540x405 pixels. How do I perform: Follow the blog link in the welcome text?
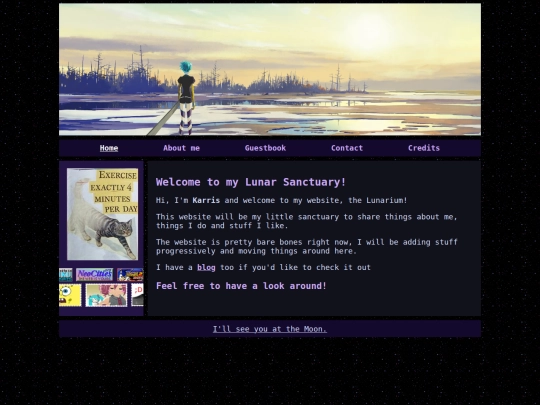[x=206, y=268]
